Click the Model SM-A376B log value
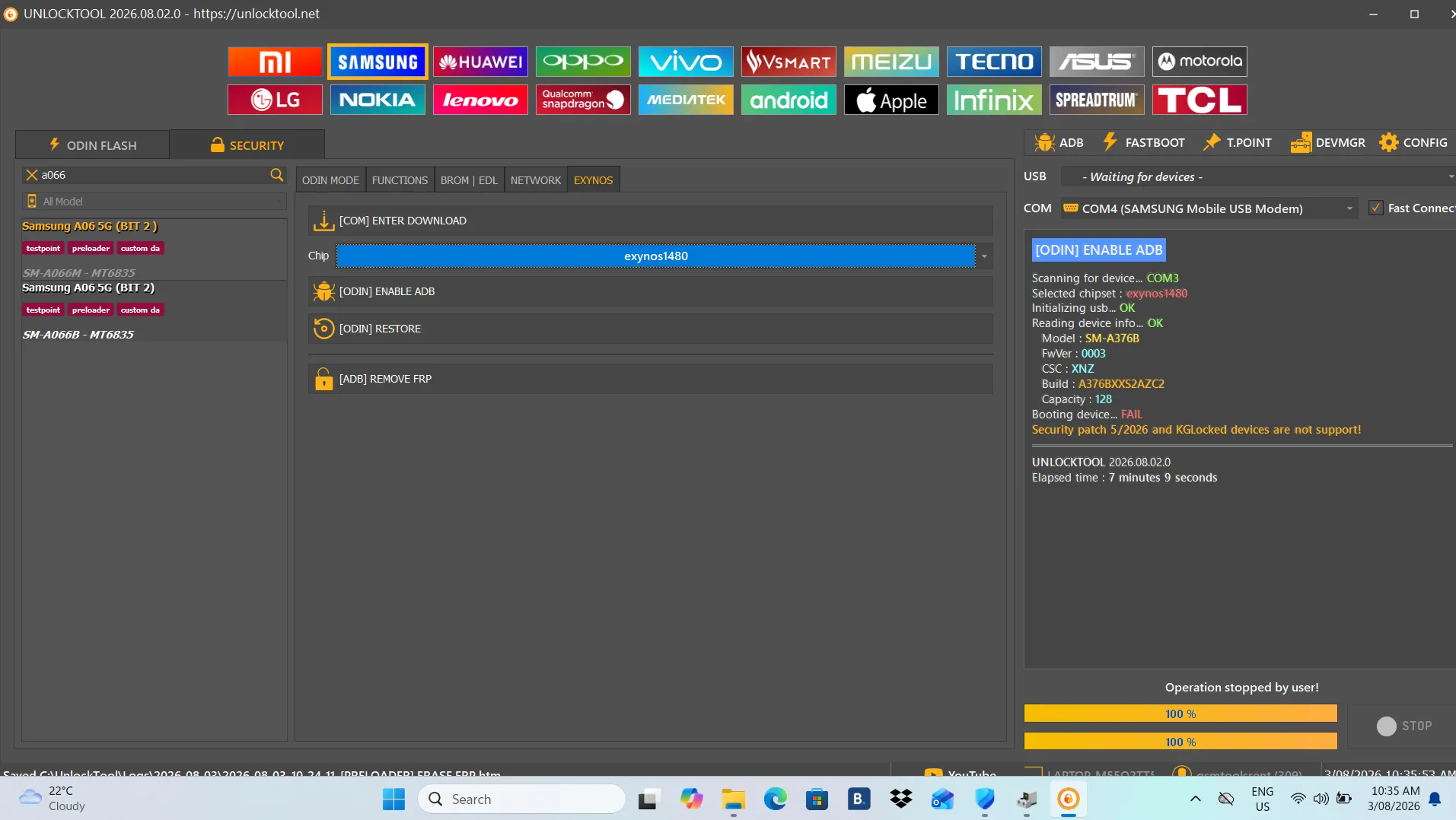The height and width of the screenshot is (820, 1456). [x=1112, y=338]
